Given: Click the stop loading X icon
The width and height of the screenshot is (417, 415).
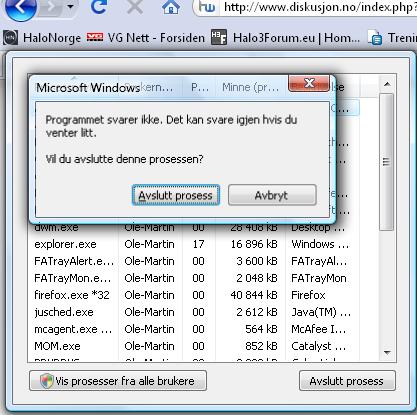Looking at the screenshot, I should (x=135, y=7).
